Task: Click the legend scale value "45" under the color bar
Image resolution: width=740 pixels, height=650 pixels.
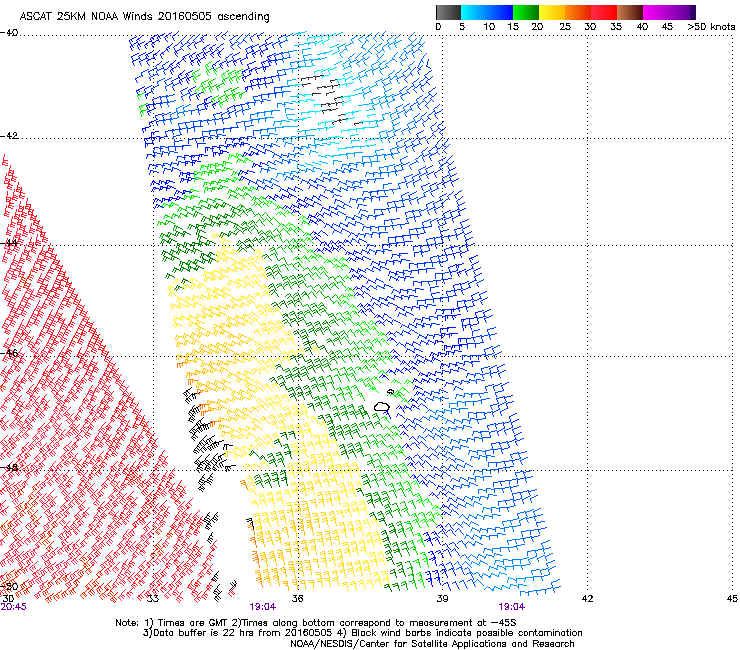Action: pyautogui.click(x=667, y=27)
